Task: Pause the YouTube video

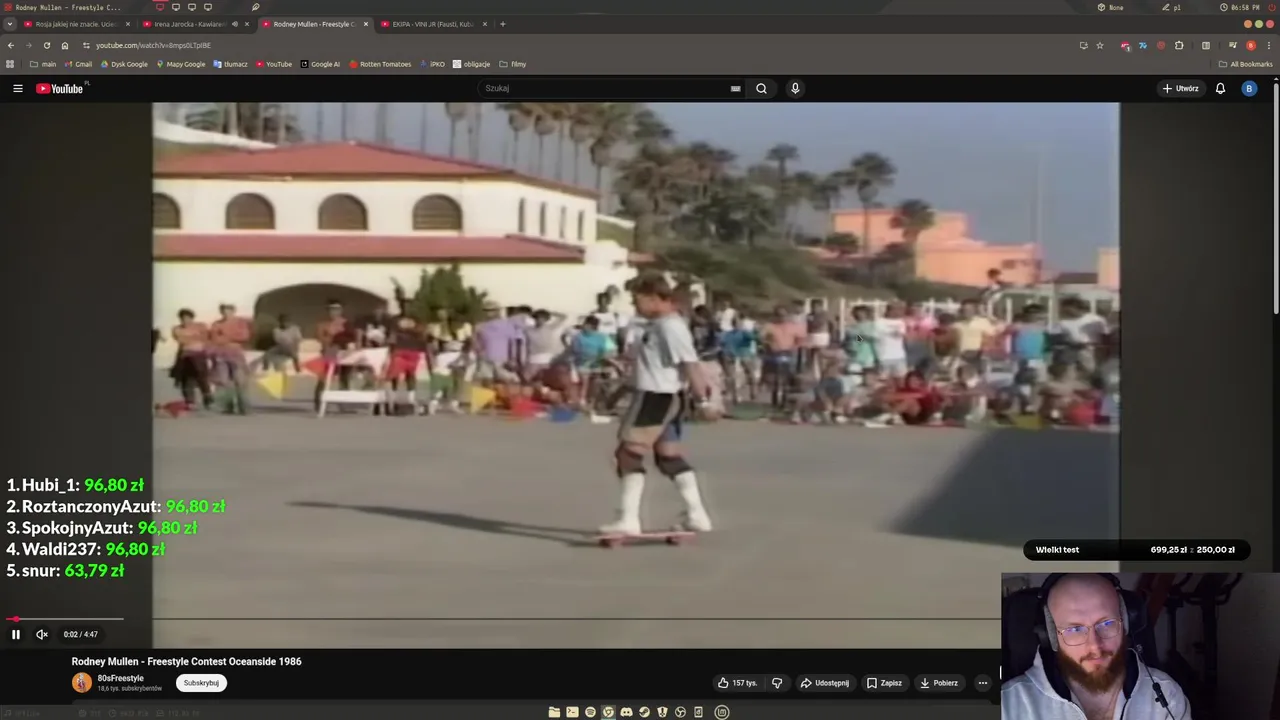Action: point(16,634)
